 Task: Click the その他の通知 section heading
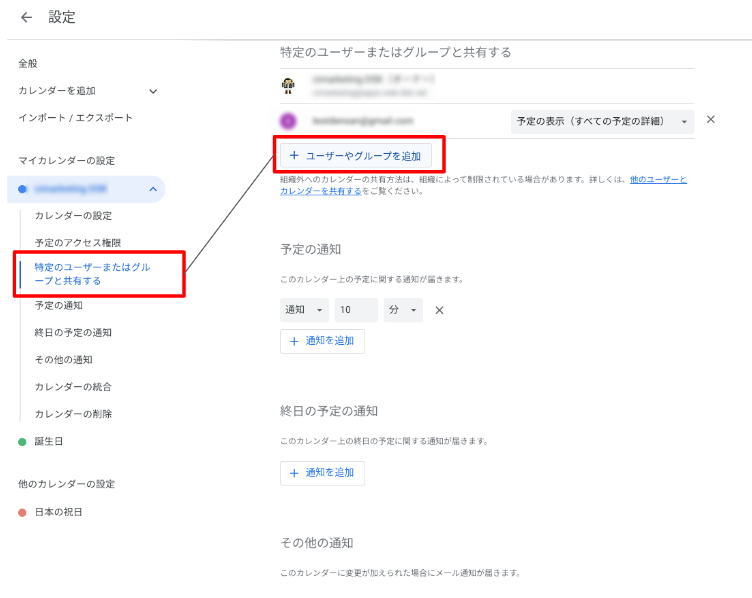(317, 543)
